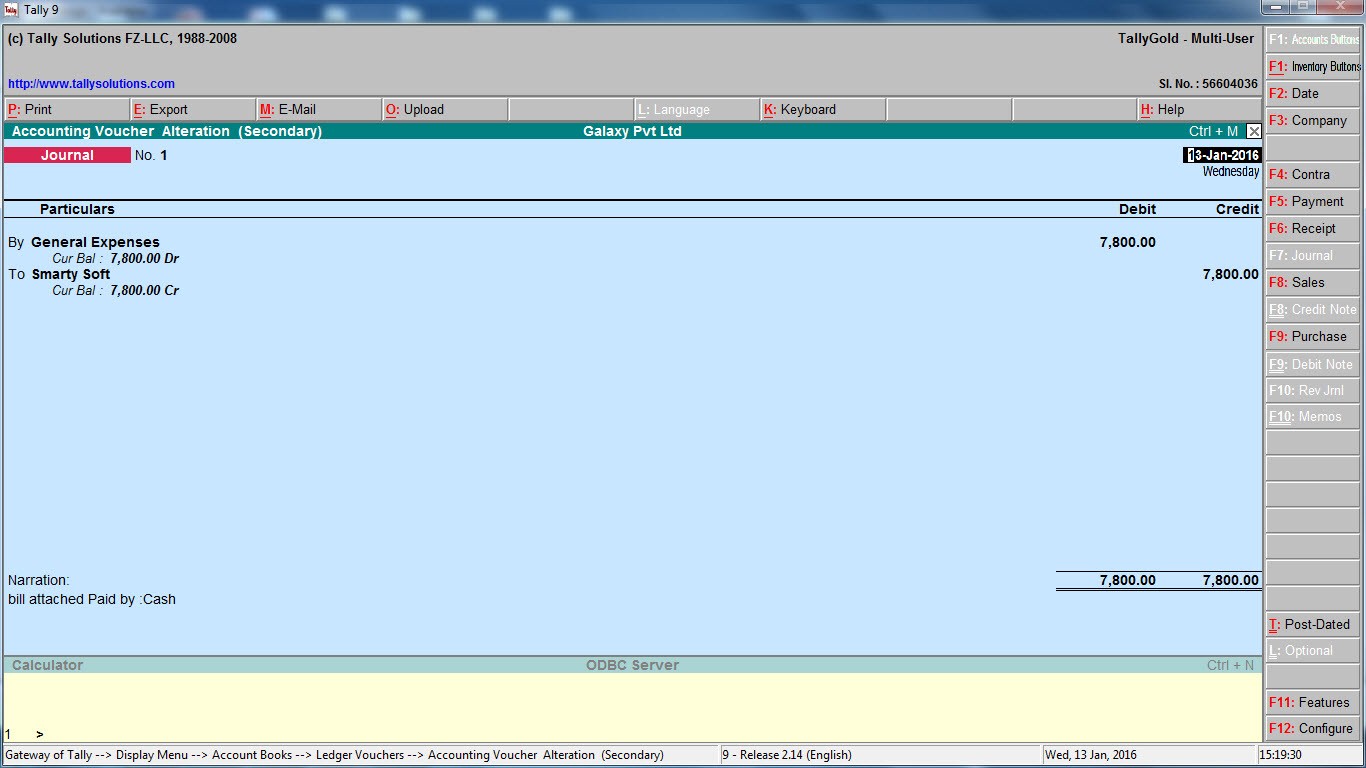Switch to F1: Accounts Buttons
This screenshot has width=1366, height=768.
(1313, 40)
